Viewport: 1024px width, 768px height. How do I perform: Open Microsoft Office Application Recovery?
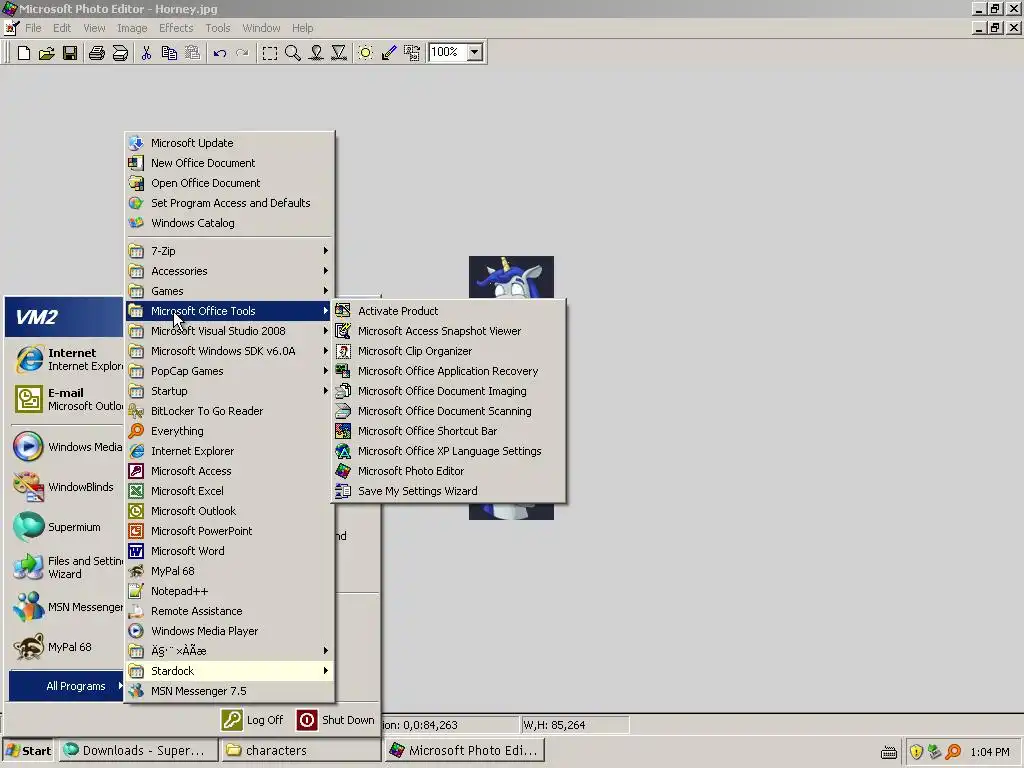pyautogui.click(x=449, y=371)
